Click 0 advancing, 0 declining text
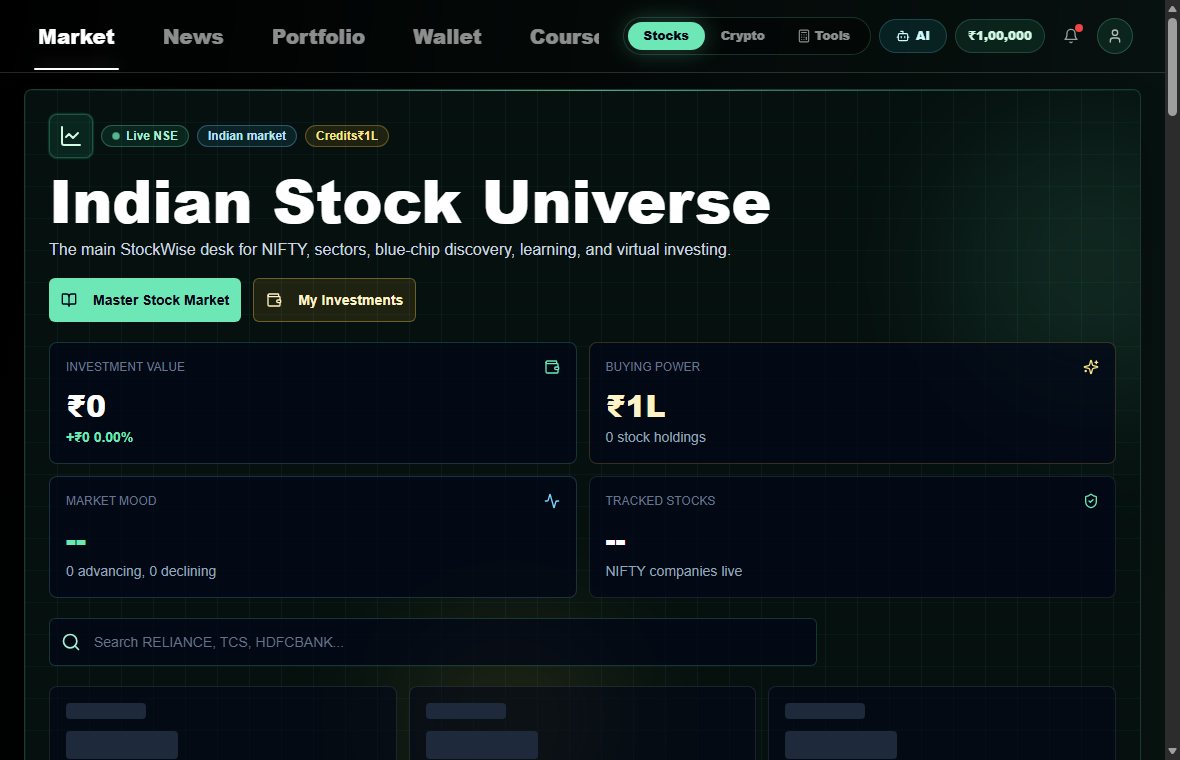 pos(141,571)
